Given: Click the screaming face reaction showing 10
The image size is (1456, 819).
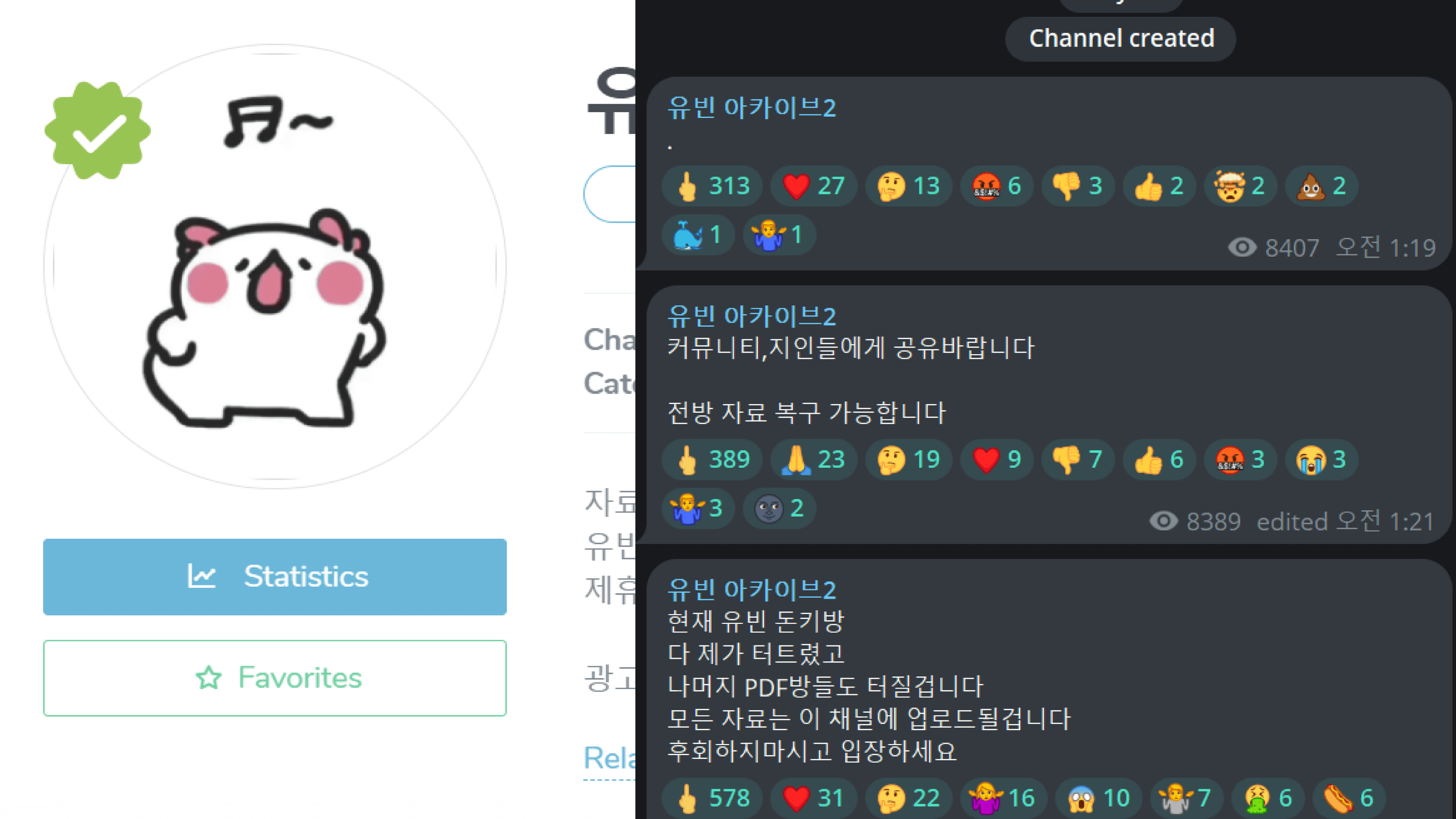Looking at the screenshot, I should pos(1098,798).
